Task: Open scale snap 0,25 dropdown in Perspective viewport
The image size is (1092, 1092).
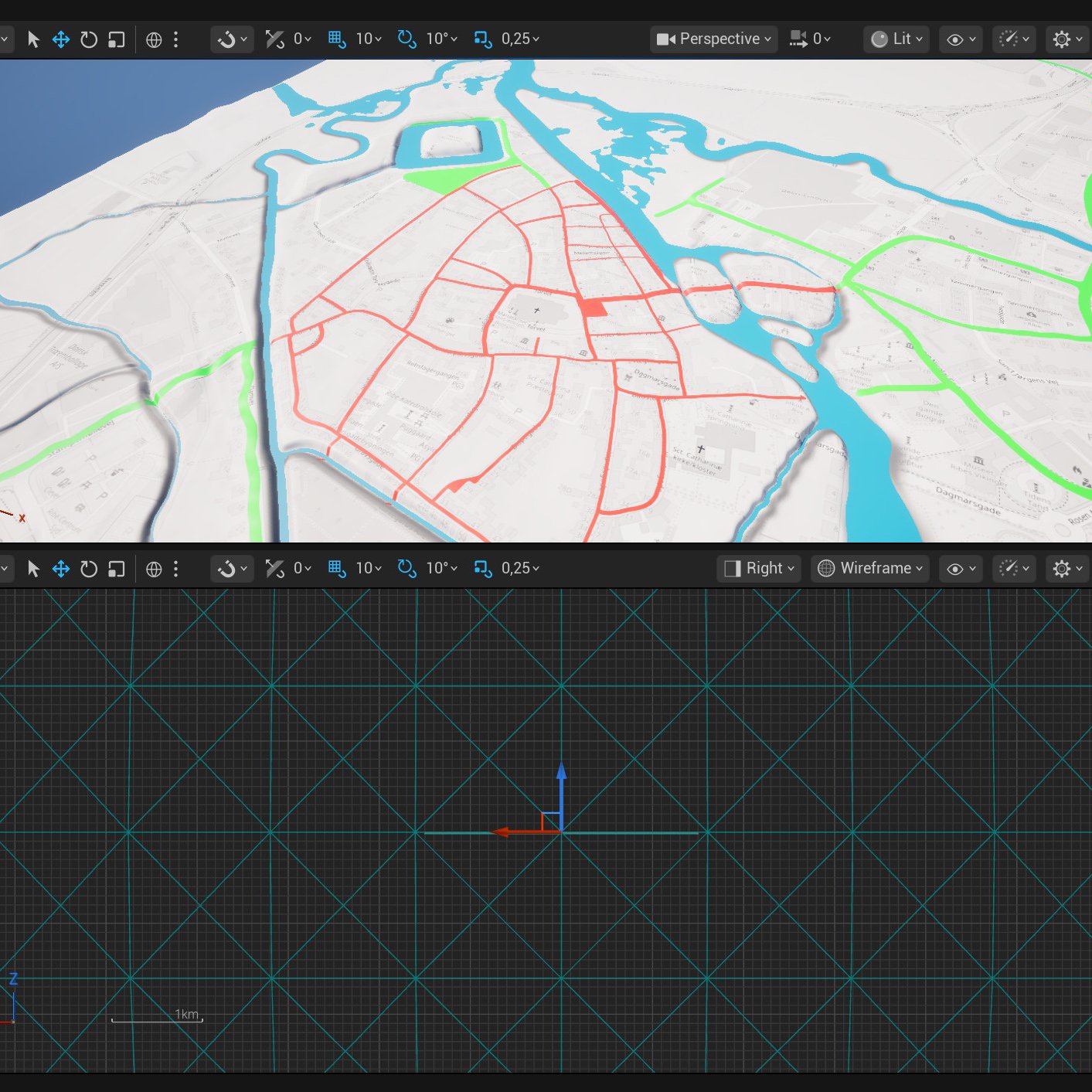Action: [520, 39]
